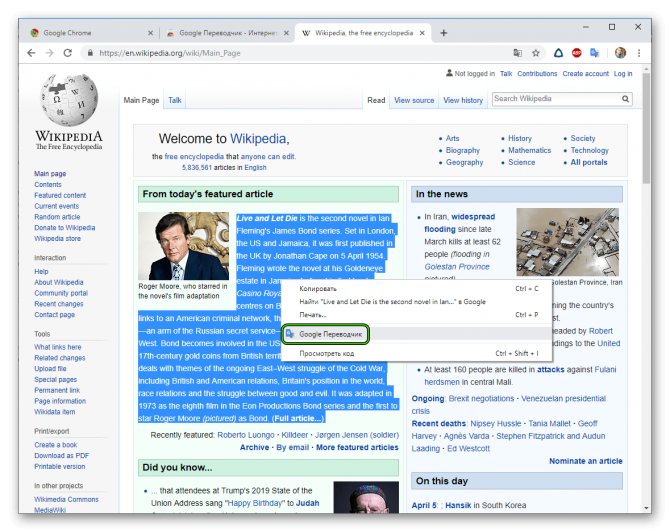
Task: Open Chrome three-dot menu
Action: pos(639,53)
